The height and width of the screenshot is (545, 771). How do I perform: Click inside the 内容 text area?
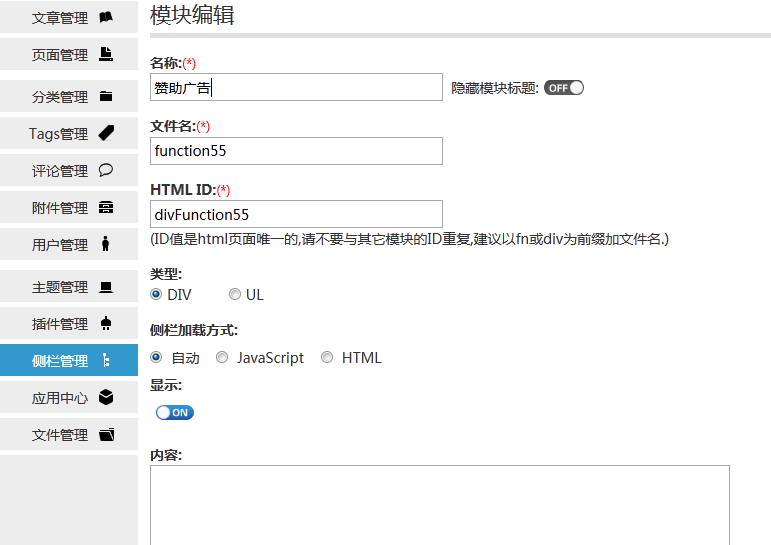(440, 505)
